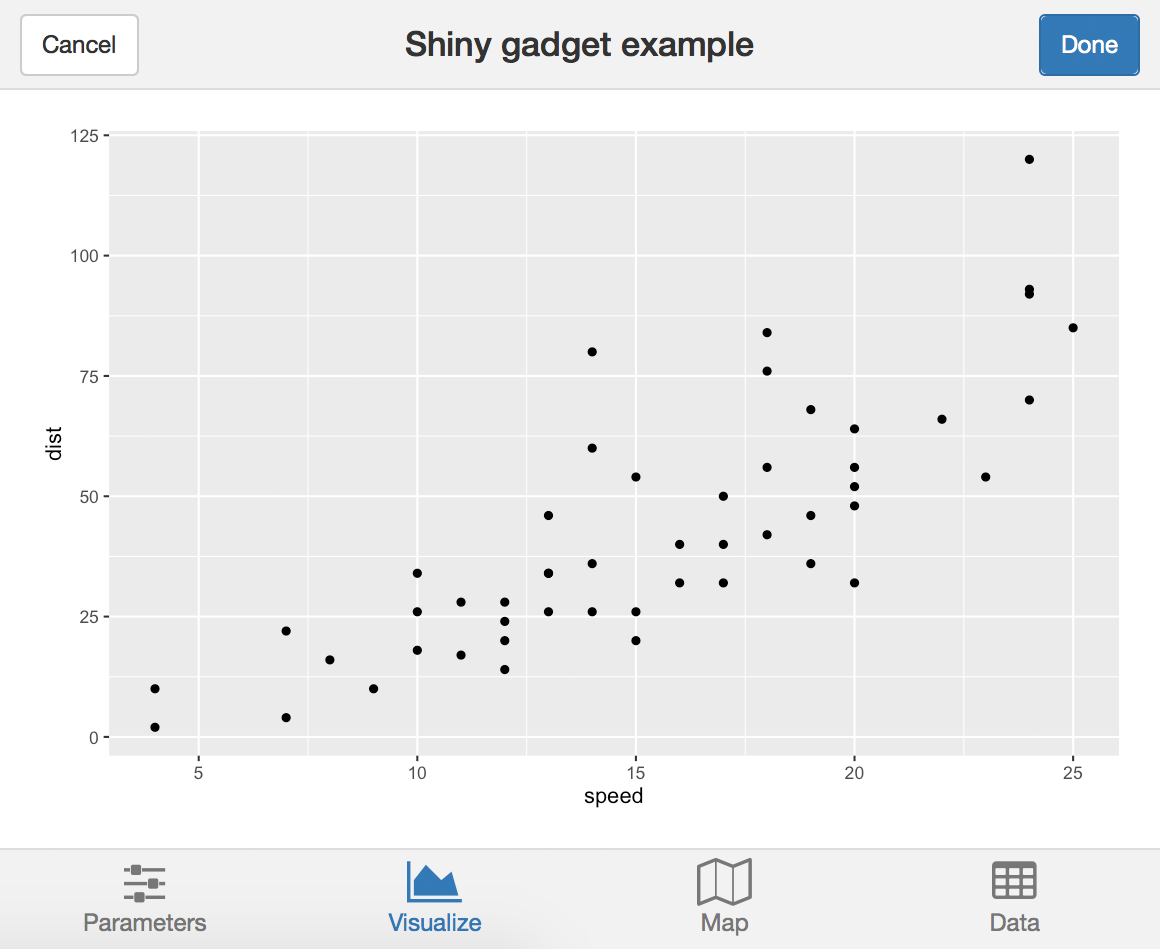Select the lone data point at speed 22
The width and height of the screenshot is (1160, 949).
(942, 419)
